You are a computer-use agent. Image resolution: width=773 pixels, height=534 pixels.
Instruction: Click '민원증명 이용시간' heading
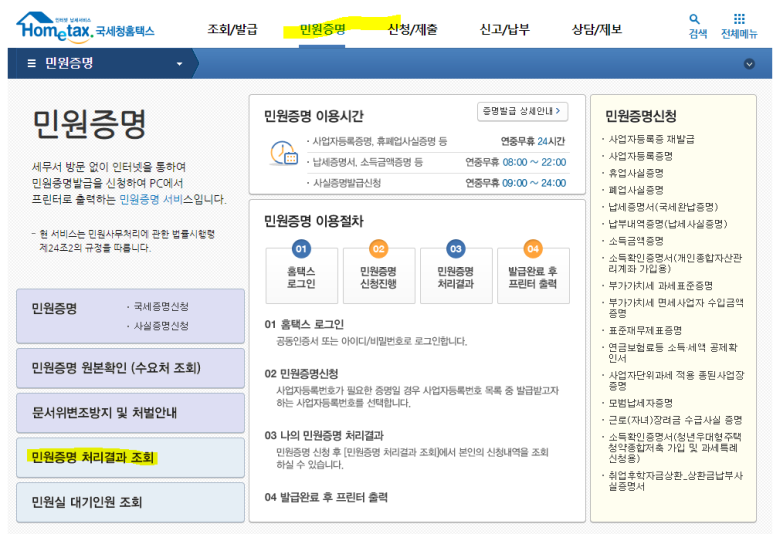coord(314,116)
